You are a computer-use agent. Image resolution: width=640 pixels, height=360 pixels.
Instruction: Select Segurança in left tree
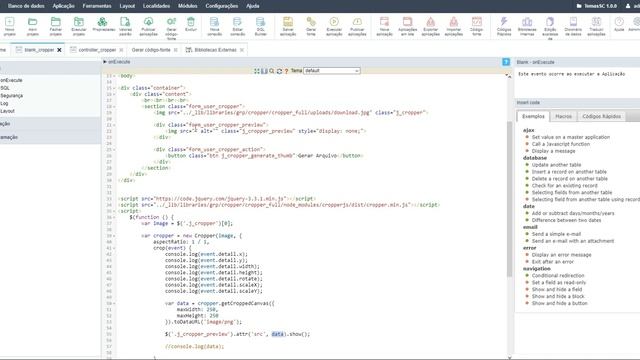pos(11,96)
